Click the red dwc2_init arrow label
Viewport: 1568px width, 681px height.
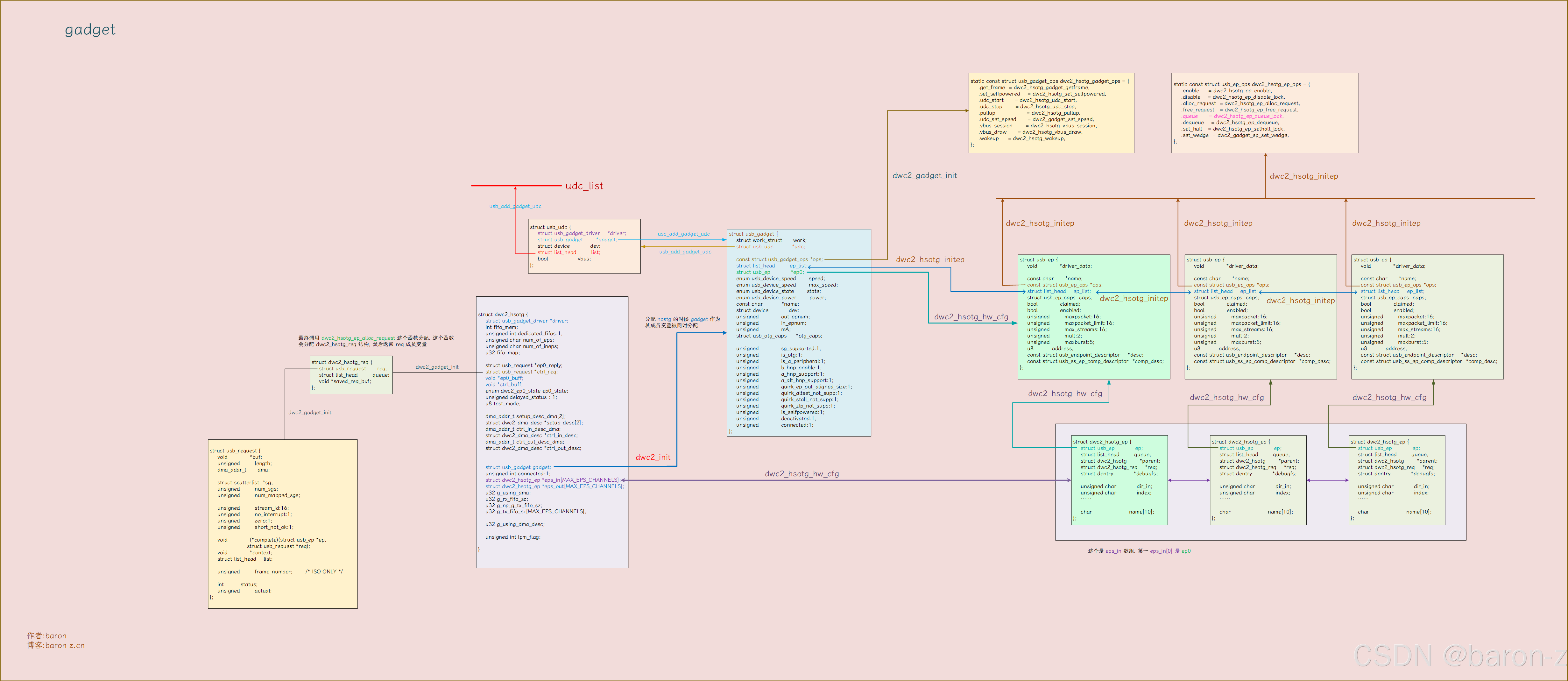coord(653,458)
